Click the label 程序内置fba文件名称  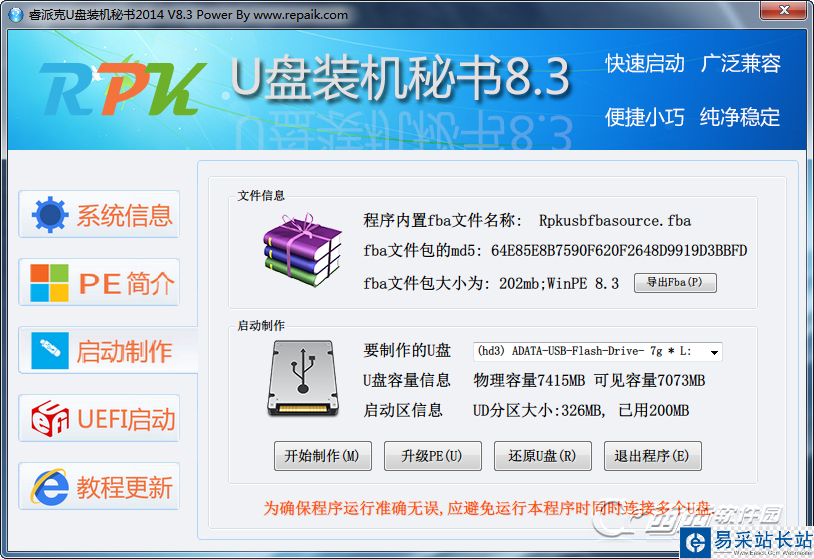442,221
